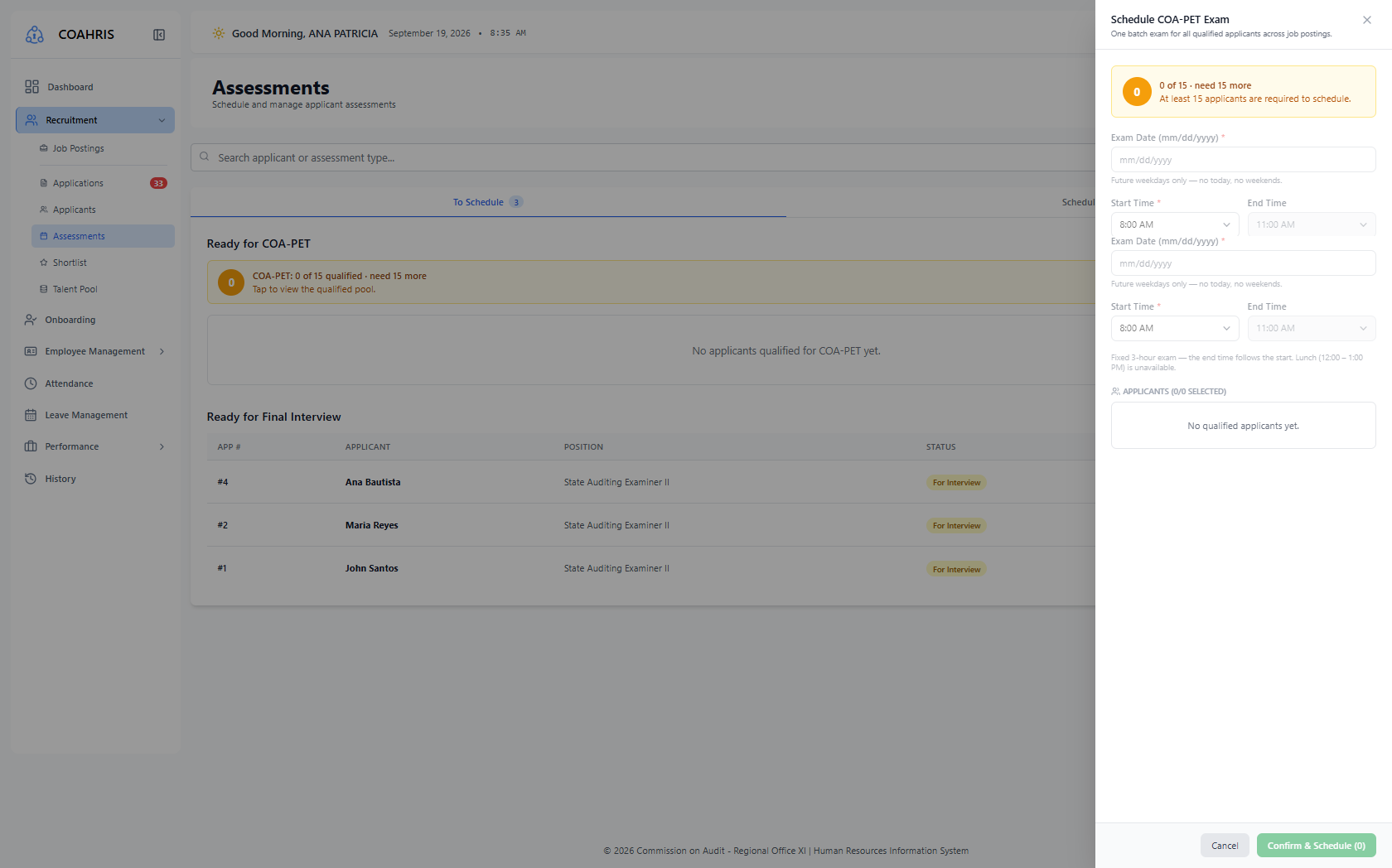Click the To Schedule count badge 3

coord(516,202)
